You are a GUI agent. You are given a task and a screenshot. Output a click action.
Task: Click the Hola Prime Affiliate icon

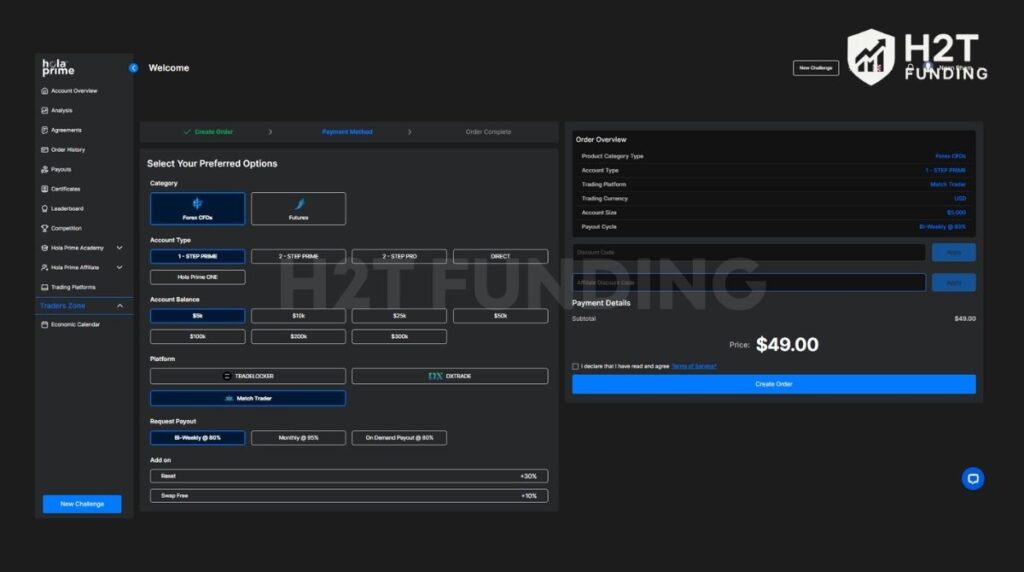(44, 267)
